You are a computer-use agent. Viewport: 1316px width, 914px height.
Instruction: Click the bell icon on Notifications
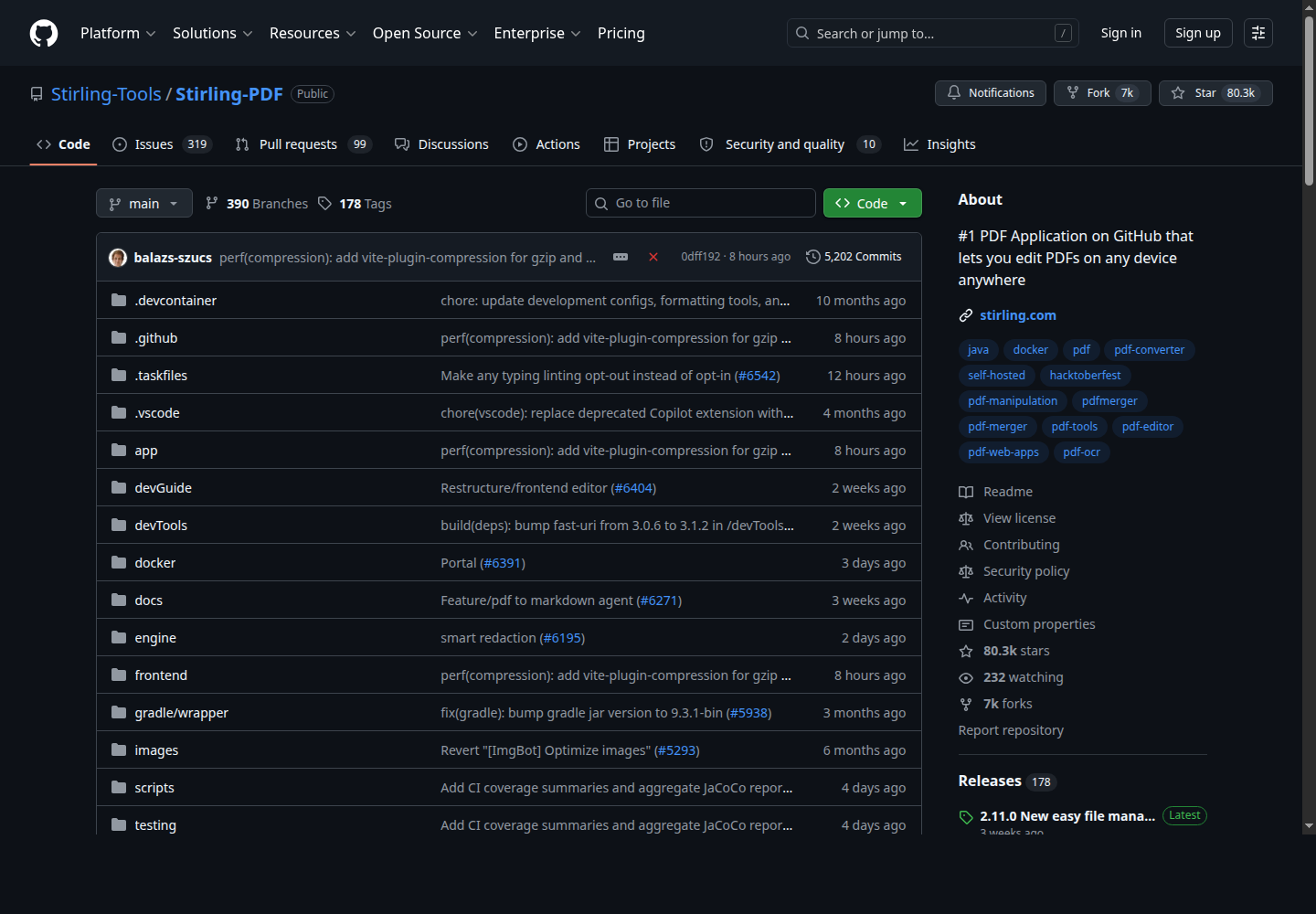click(x=954, y=92)
